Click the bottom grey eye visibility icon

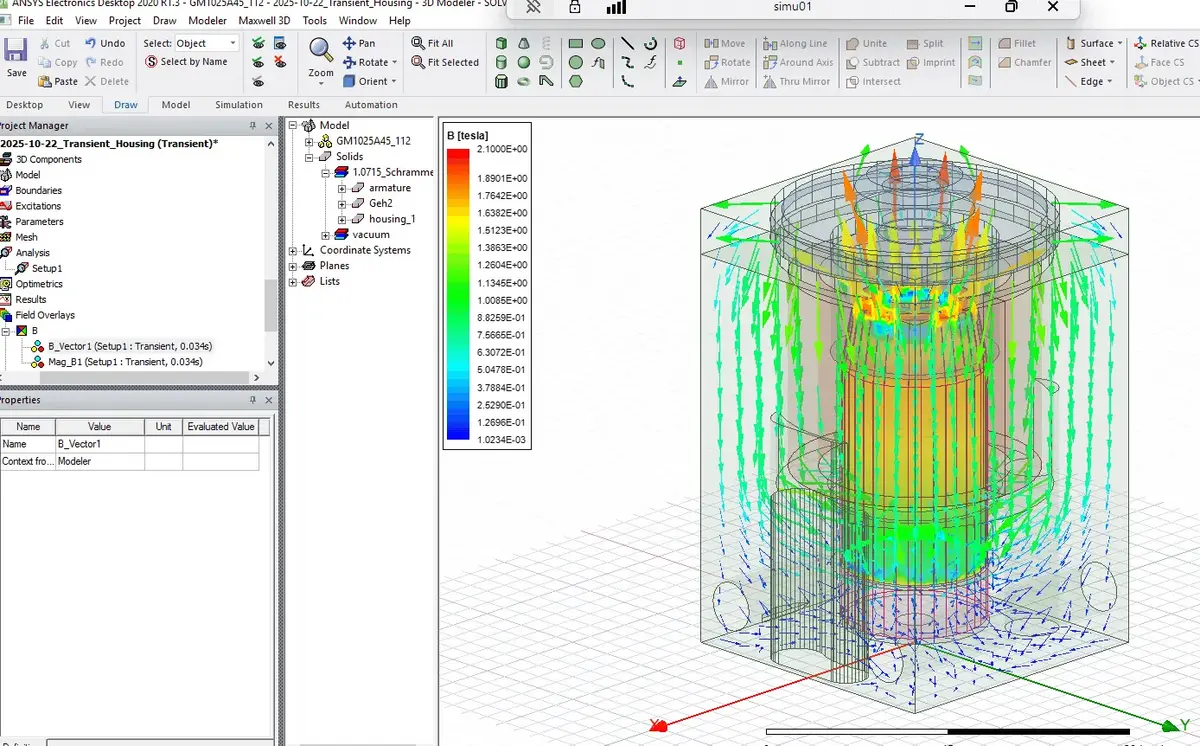point(259,81)
